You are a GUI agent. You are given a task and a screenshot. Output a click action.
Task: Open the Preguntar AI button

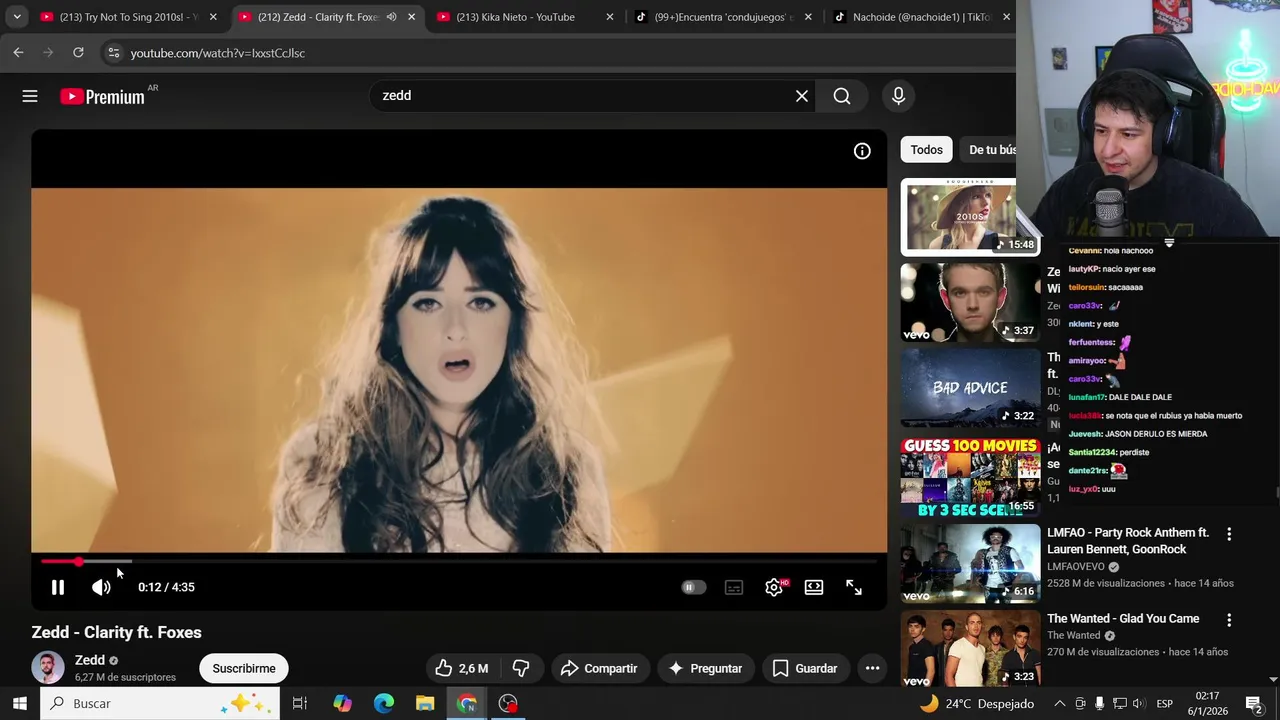click(706, 669)
